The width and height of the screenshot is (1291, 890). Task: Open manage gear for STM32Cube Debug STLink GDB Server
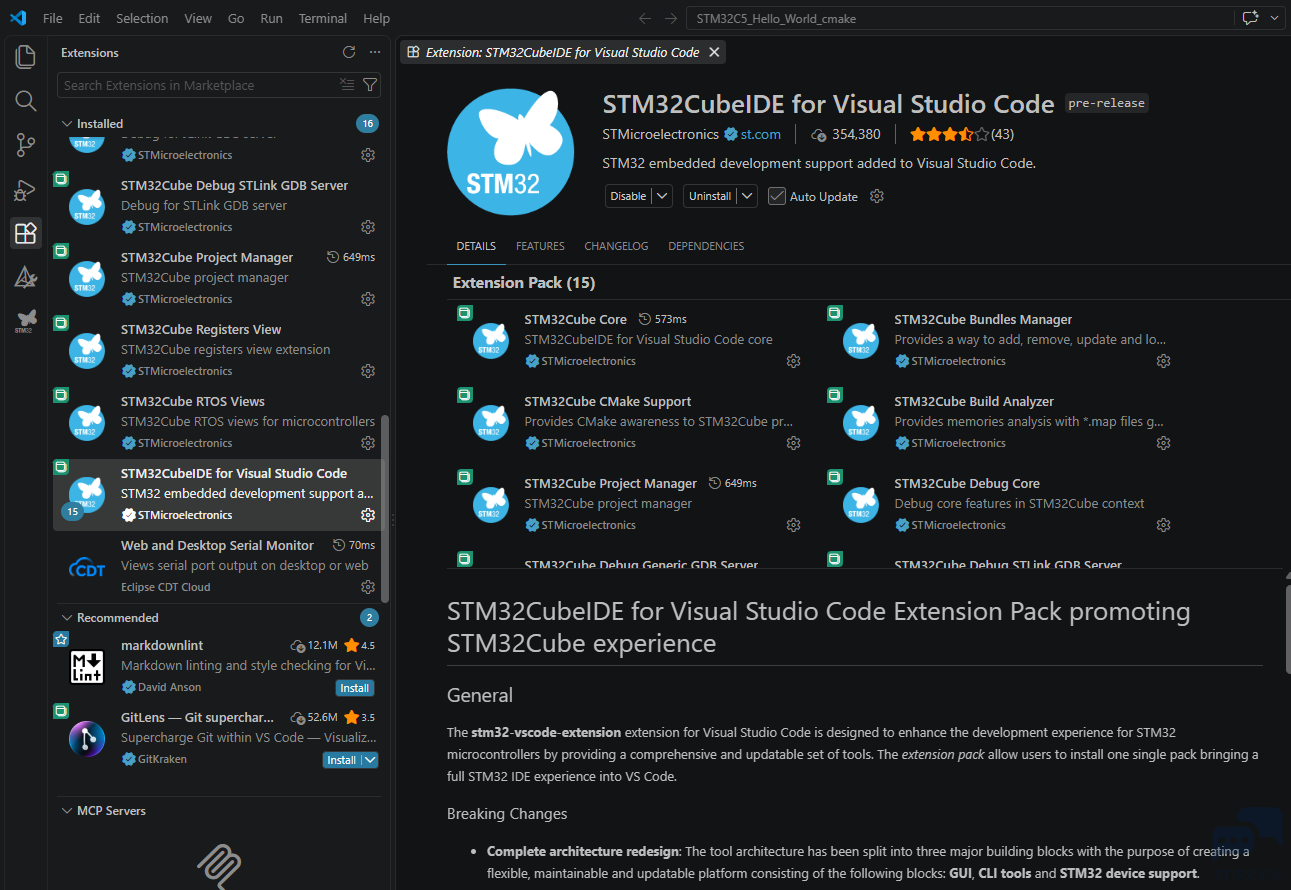pyautogui.click(x=368, y=227)
